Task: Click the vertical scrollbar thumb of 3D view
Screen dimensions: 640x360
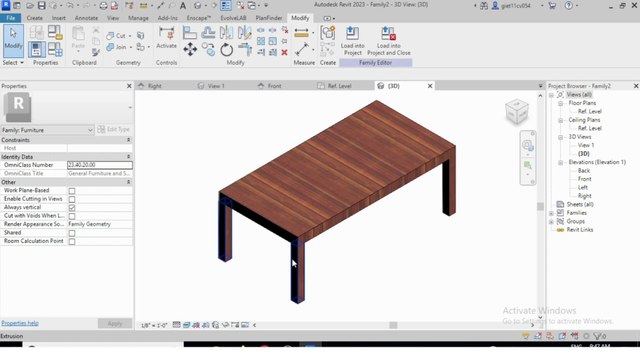Action: click(x=540, y=207)
